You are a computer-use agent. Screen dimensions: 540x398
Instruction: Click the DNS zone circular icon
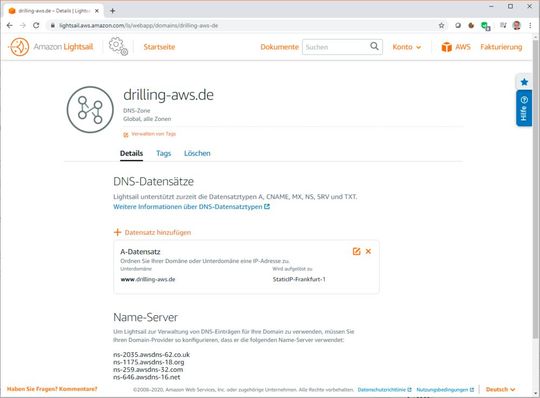coord(90,109)
